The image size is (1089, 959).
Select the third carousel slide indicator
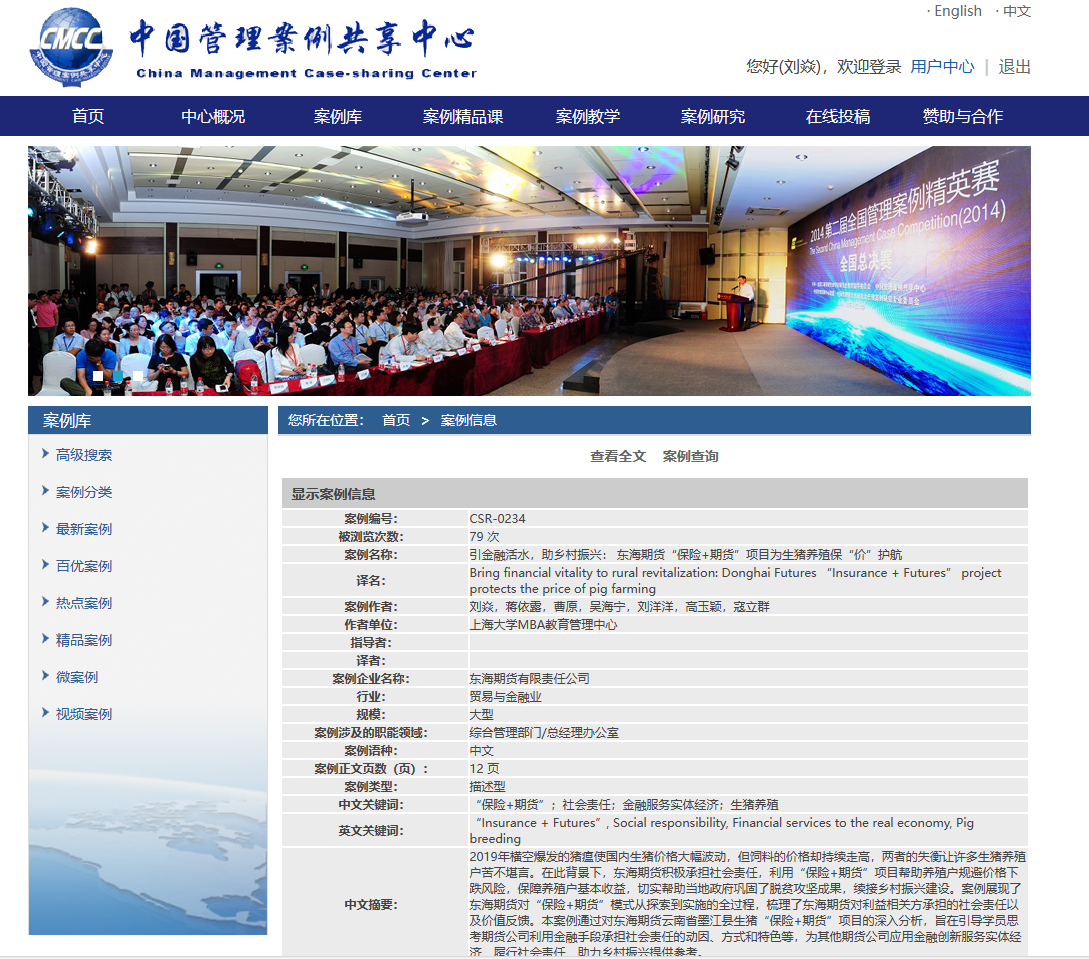(137, 376)
